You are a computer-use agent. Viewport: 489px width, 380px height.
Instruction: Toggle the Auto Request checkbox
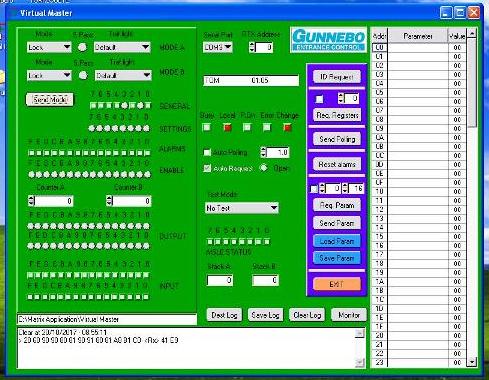pos(207,168)
